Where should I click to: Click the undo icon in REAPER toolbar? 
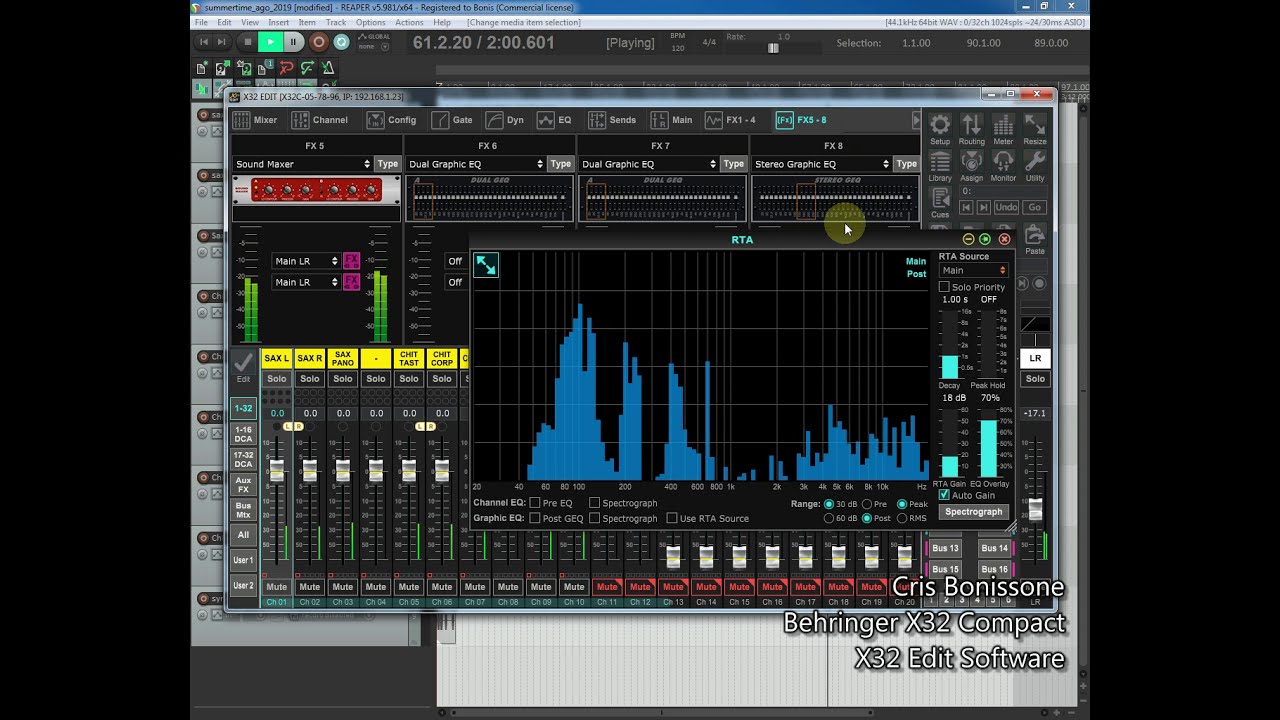click(286, 68)
